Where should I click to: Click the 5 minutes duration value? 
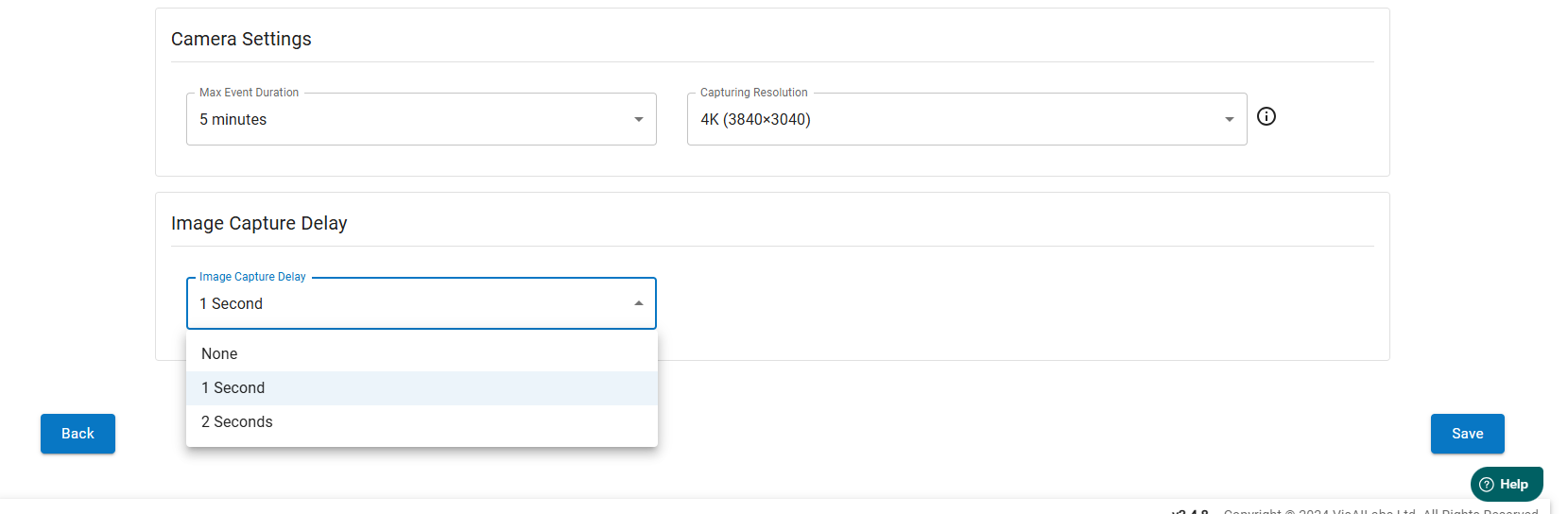pos(233,120)
